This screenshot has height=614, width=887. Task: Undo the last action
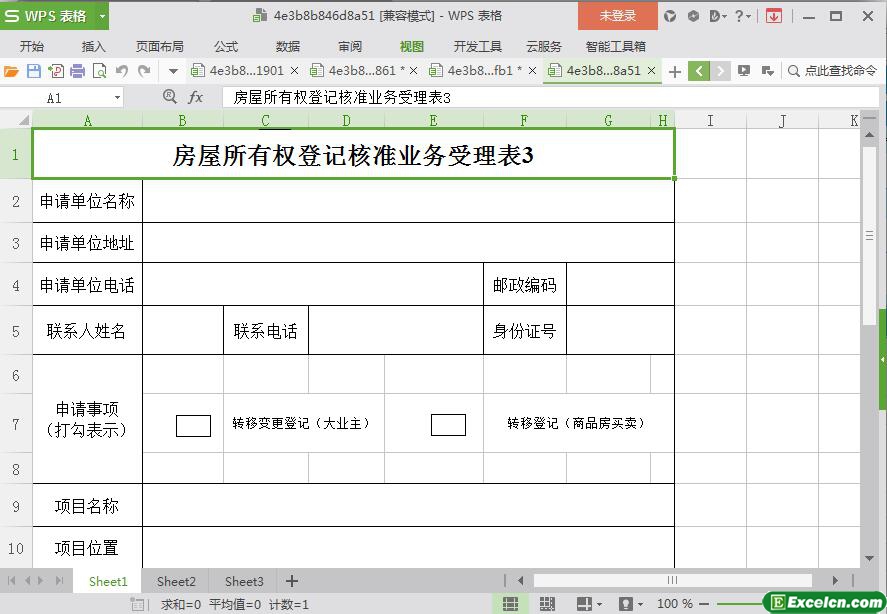tap(122, 71)
